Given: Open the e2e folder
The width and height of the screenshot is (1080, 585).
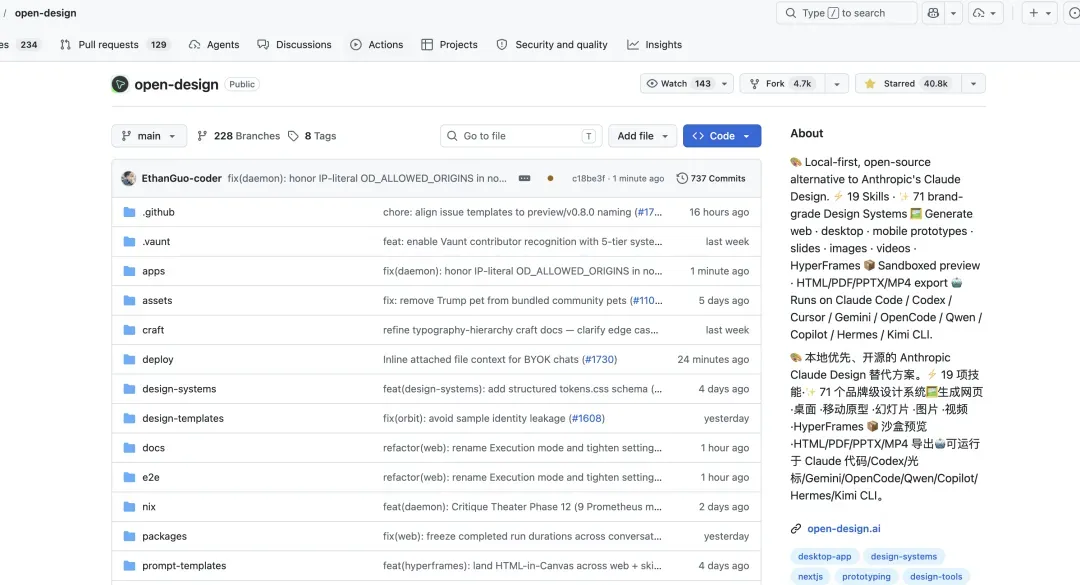Looking at the screenshot, I should pos(151,477).
